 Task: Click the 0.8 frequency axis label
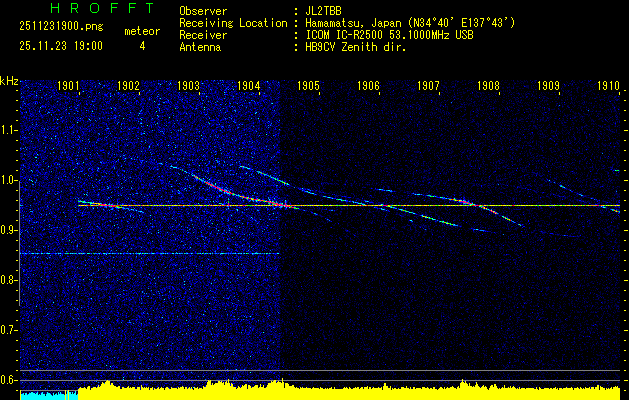9,280
